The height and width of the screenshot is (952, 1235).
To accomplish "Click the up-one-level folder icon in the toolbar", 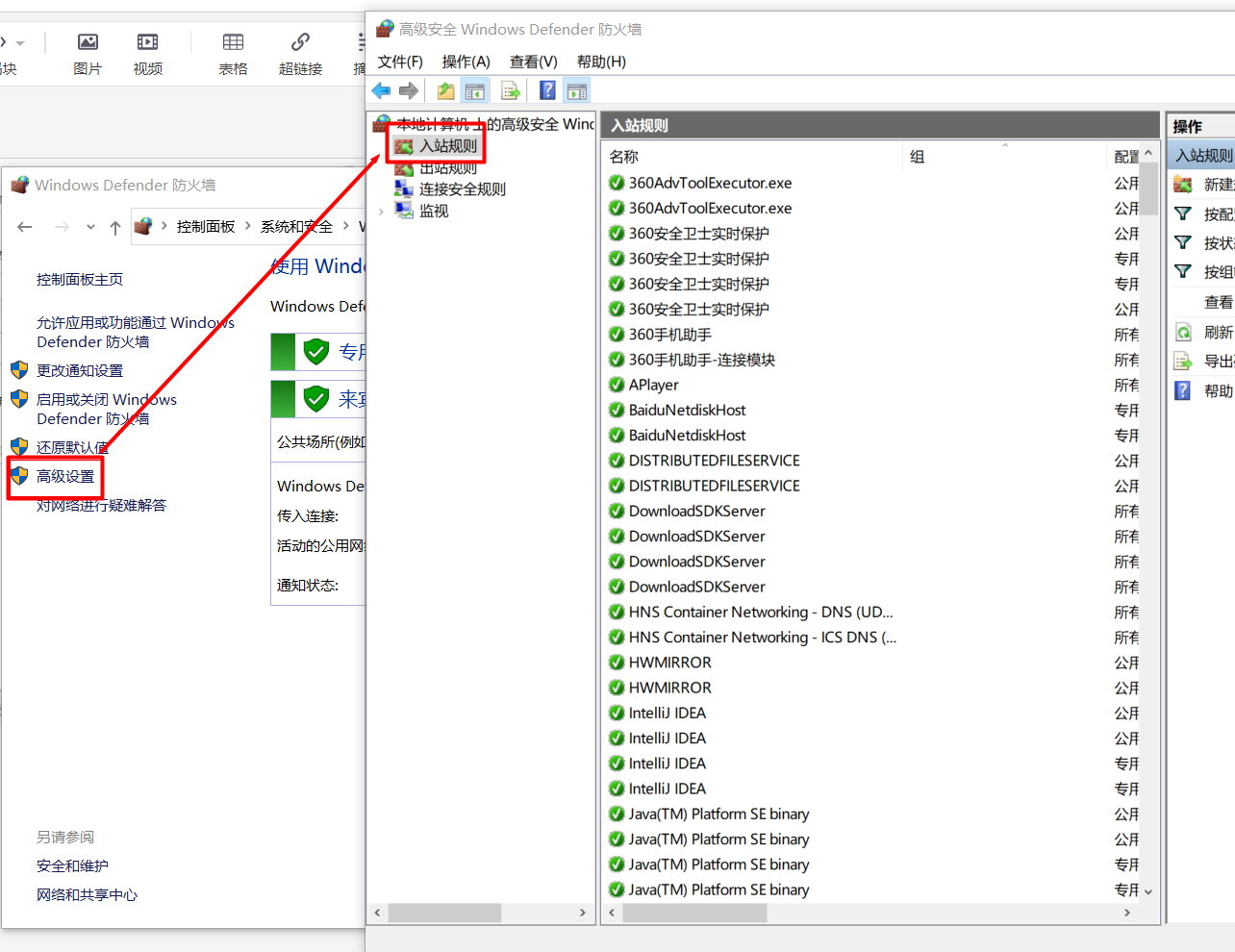I will pyautogui.click(x=445, y=90).
